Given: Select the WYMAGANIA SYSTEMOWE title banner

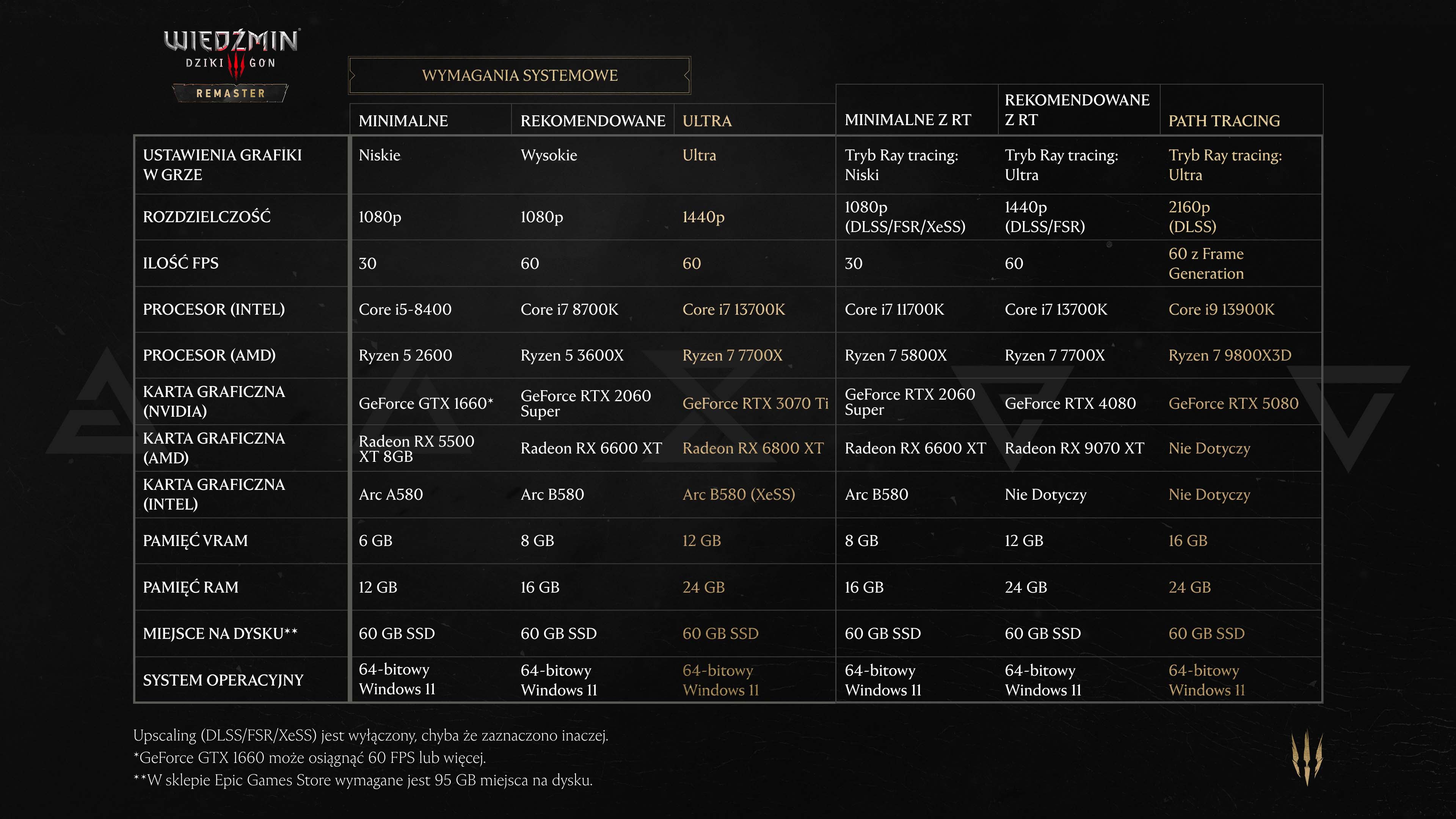Looking at the screenshot, I should click(519, 75).
